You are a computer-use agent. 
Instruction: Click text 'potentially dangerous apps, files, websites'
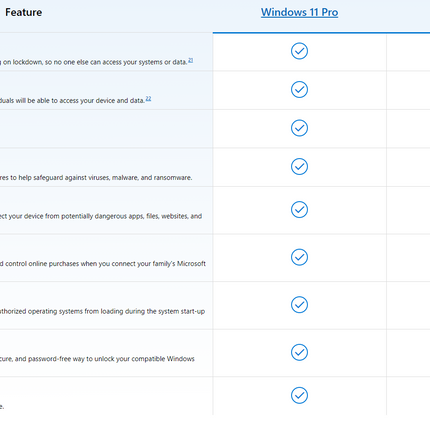click(x=125, y=216)
